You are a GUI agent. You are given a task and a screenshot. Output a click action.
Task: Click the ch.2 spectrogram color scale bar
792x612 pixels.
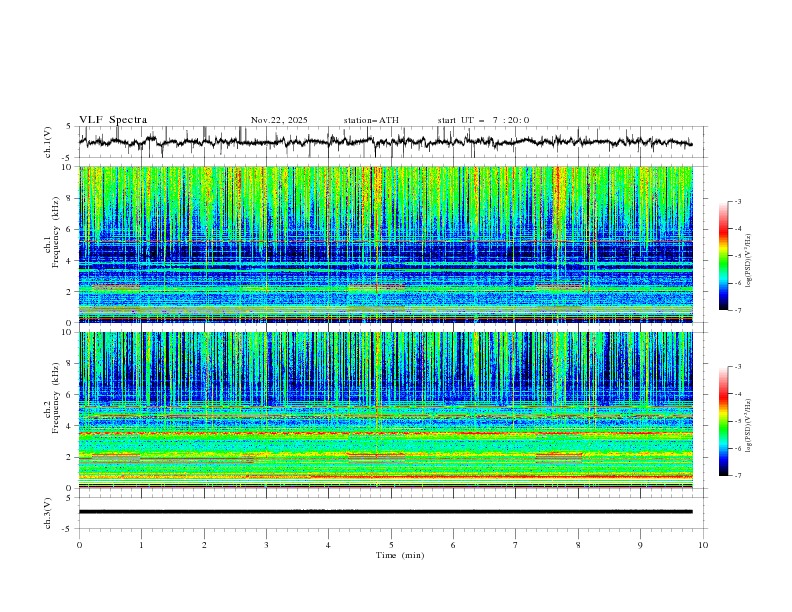coord(723,421)
